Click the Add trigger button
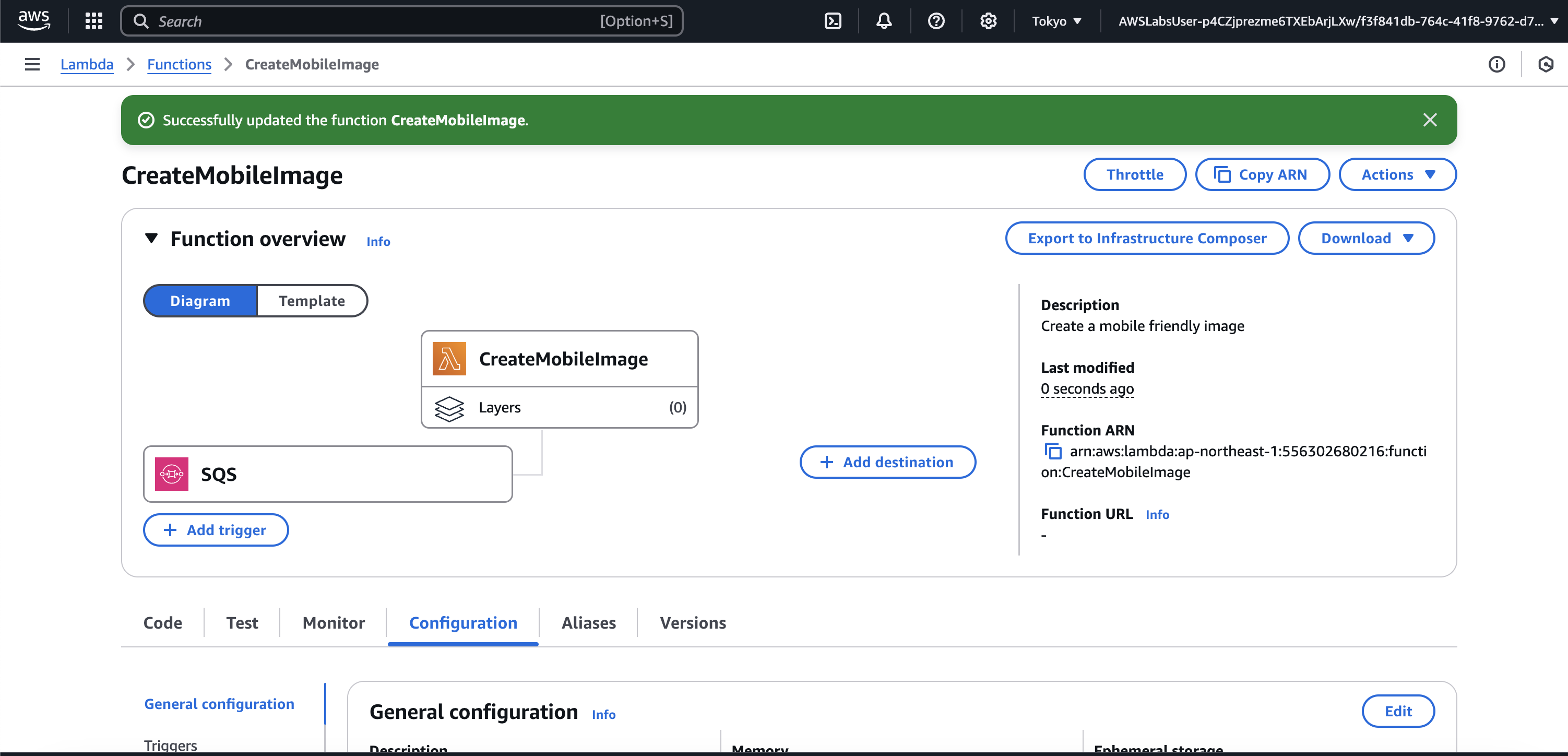The height and width of the screenshot is (756, 1568). 216,529
